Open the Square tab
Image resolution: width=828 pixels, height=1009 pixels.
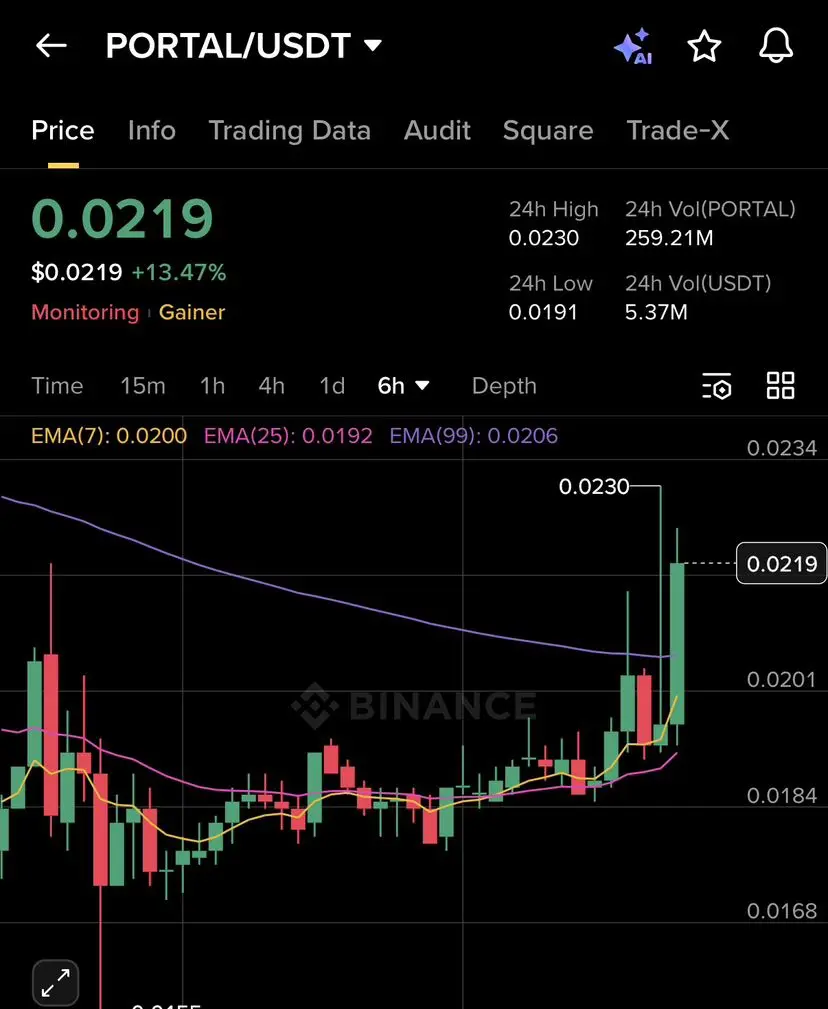tap(548, 131)
